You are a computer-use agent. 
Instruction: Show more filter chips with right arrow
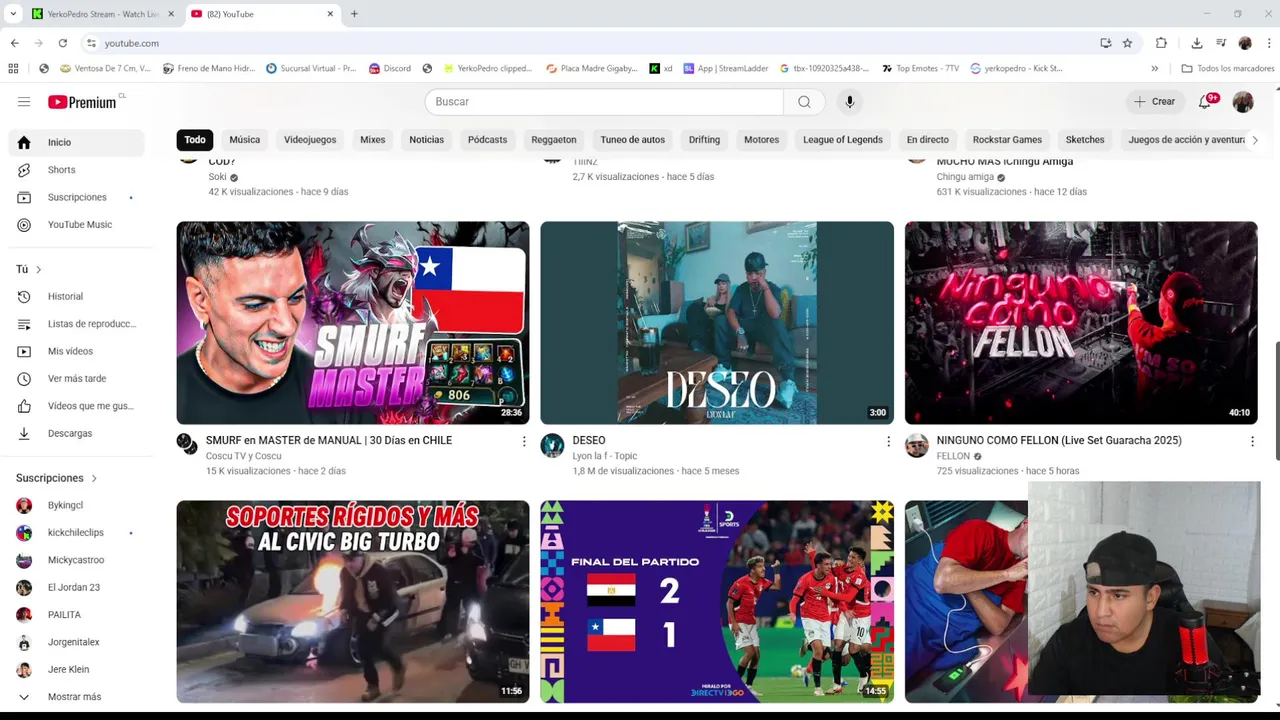pos(1255,140)
